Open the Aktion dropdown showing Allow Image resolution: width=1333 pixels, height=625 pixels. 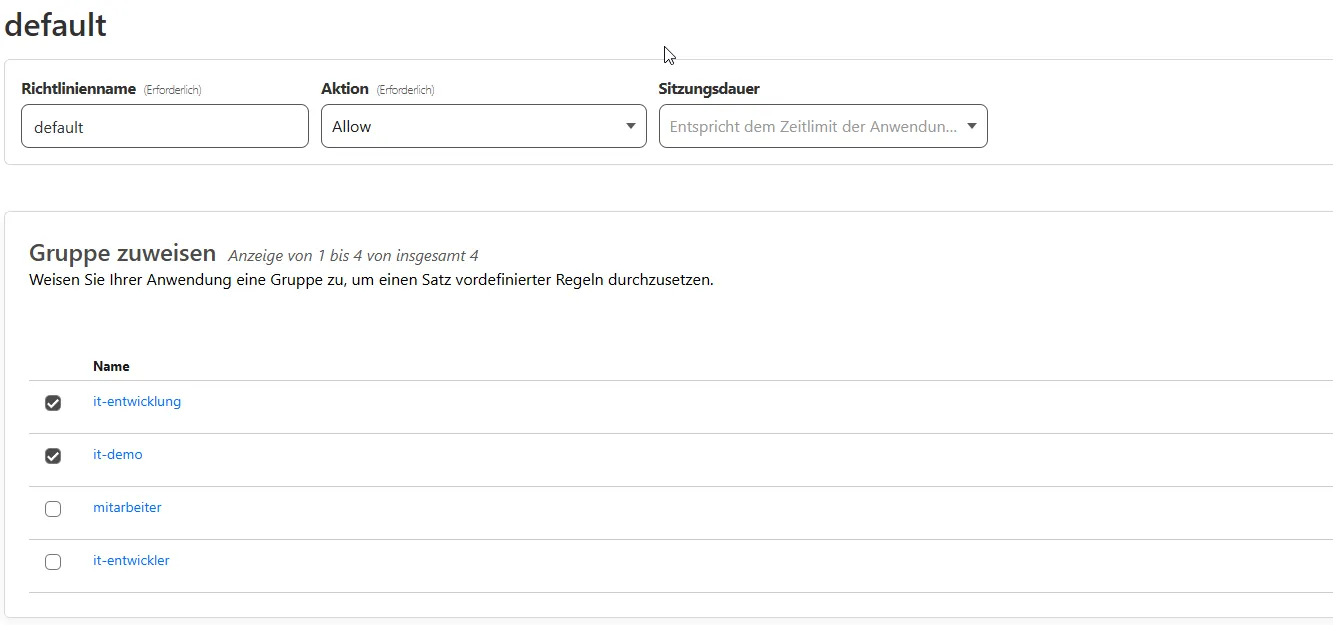click(x=470, y=127)
